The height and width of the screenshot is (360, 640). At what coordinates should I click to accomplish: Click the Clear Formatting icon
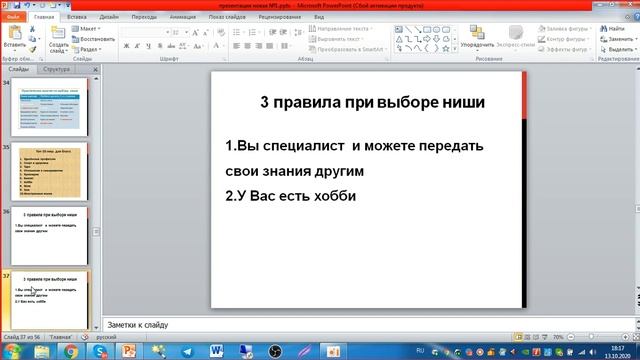[x=221, y=32]
